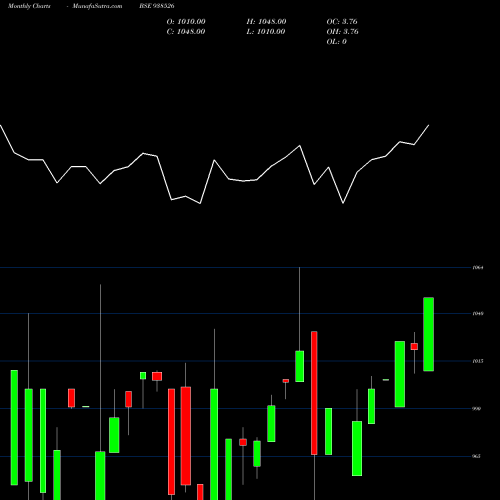This screenshot has height=500, width=500.
Task: Click the 1015 price axis label
Action: 478,361
